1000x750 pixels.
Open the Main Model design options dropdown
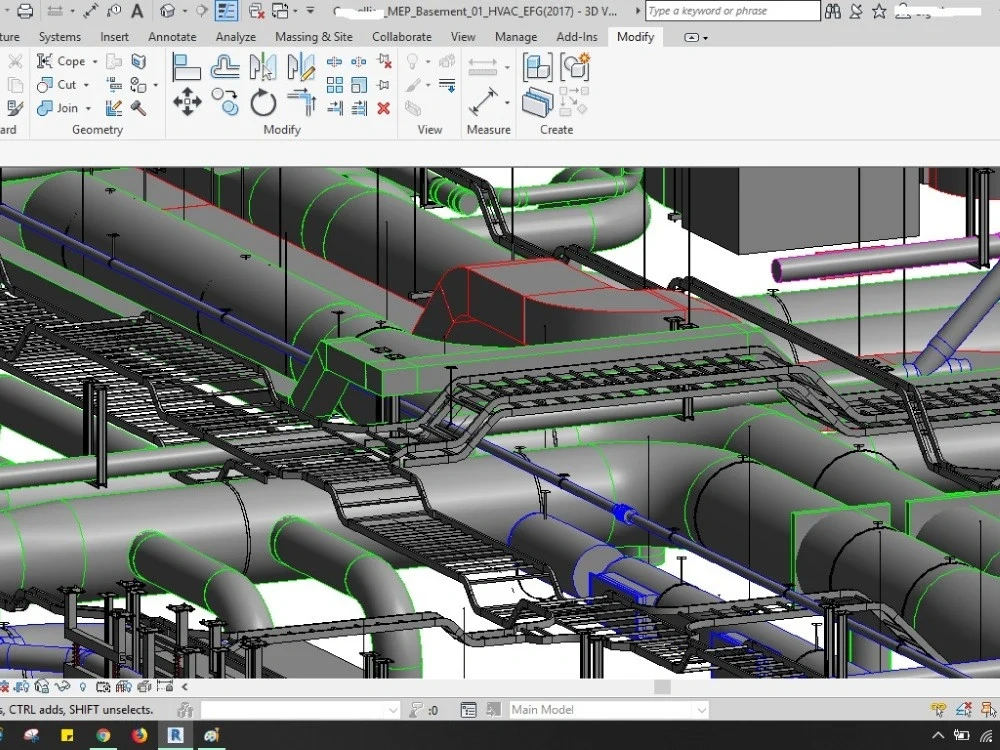(702, 710)
